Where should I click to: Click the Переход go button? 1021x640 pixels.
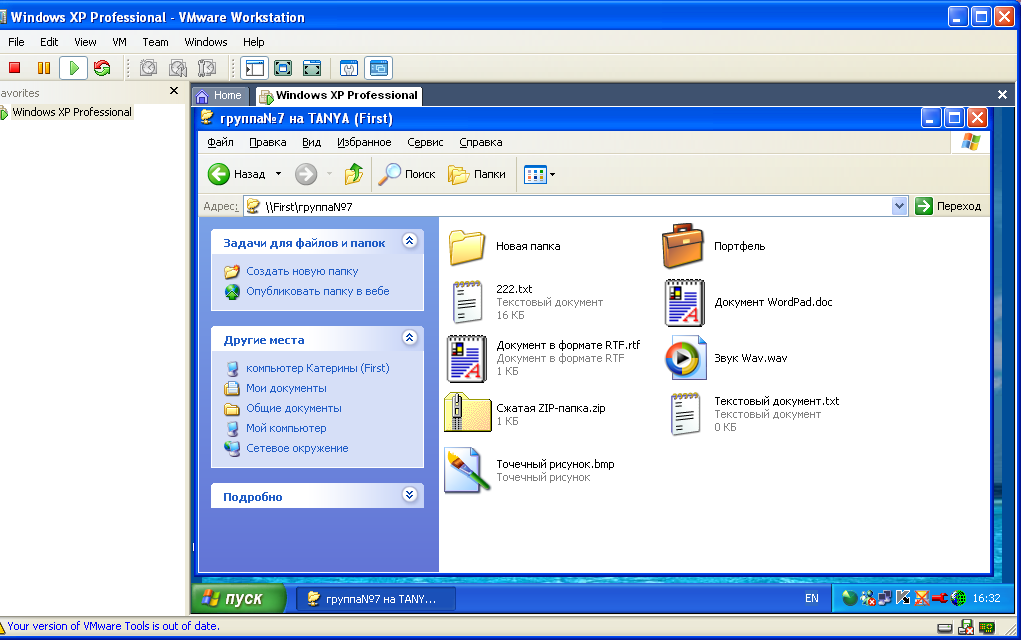point(949,206)
